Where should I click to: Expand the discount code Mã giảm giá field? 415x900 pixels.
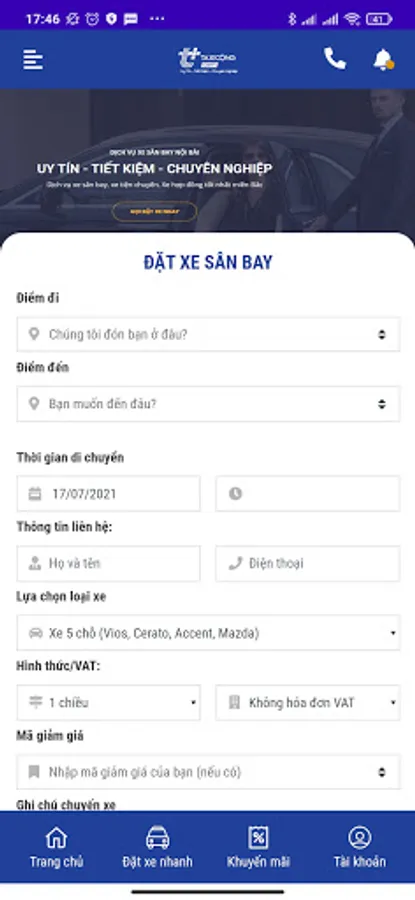point(208,772)
